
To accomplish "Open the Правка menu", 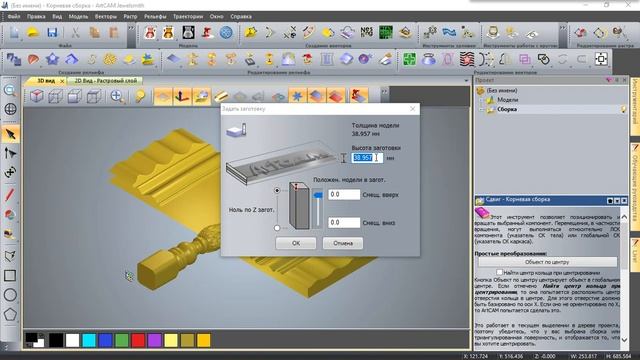I will [x=36, y=17].
